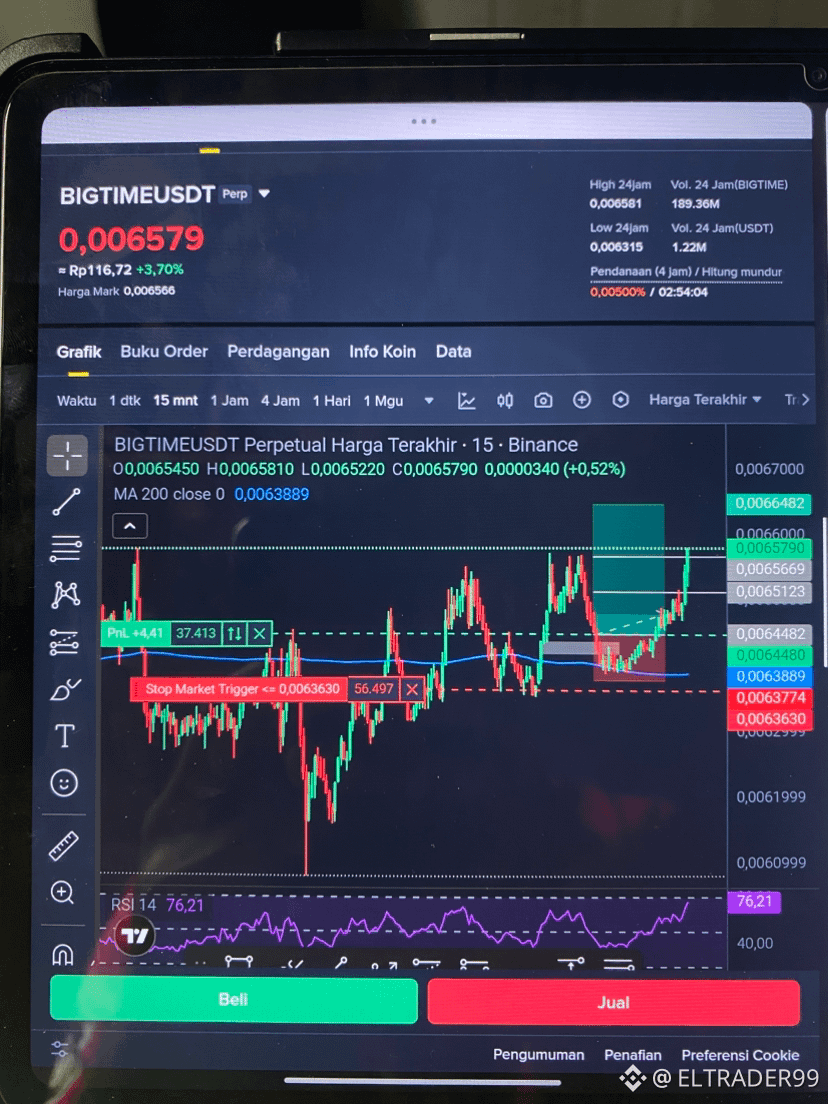828x1104 pixels.
Task: Switch to the Grafik tab
Action: pos(79,351)
